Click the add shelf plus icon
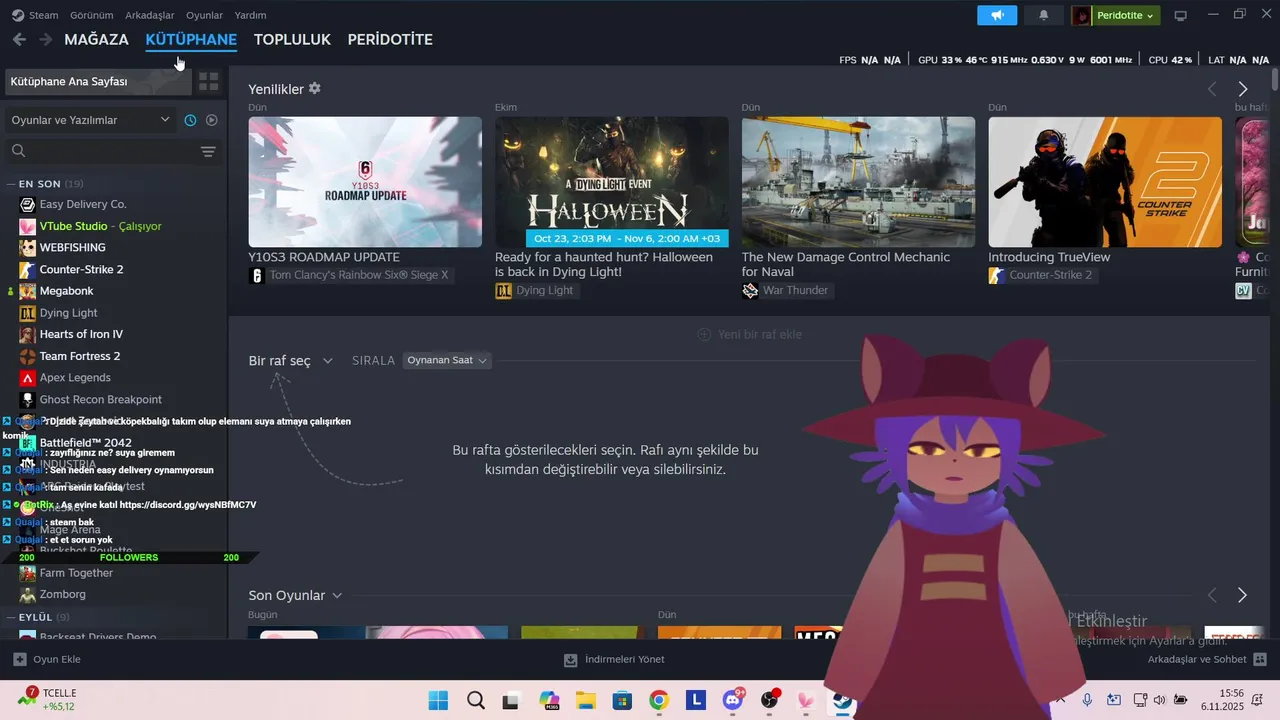This screenshot has width=1280, height=720. (704, 334)
